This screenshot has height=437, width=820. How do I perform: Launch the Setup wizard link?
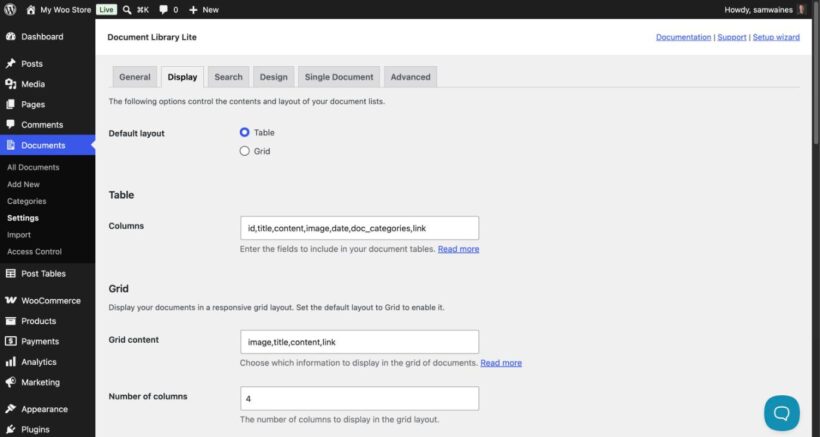point(776,37)
